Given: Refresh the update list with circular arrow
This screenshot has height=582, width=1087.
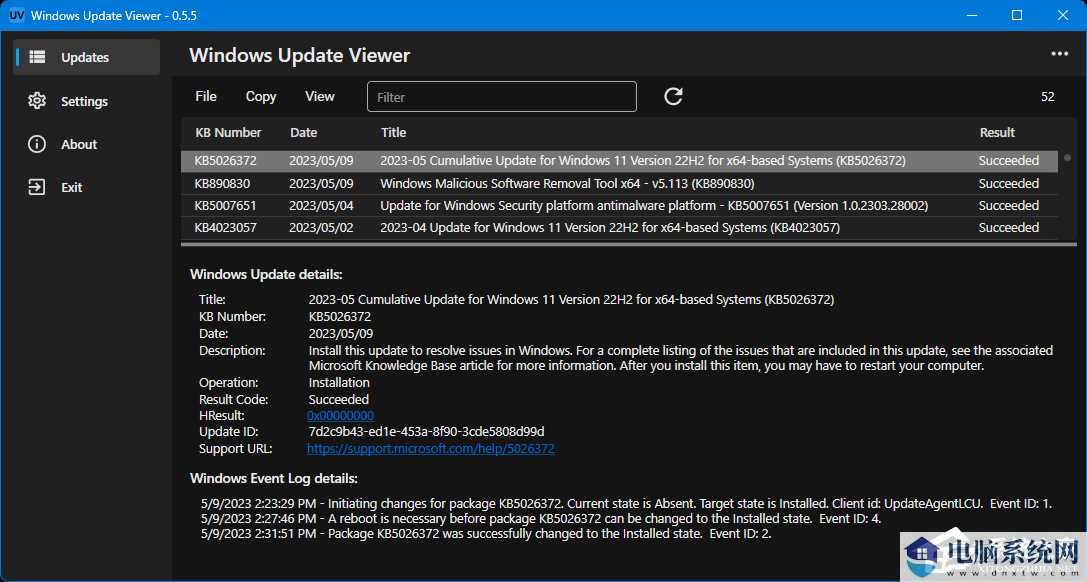Looking at the screenshot, I should [673, 96].
